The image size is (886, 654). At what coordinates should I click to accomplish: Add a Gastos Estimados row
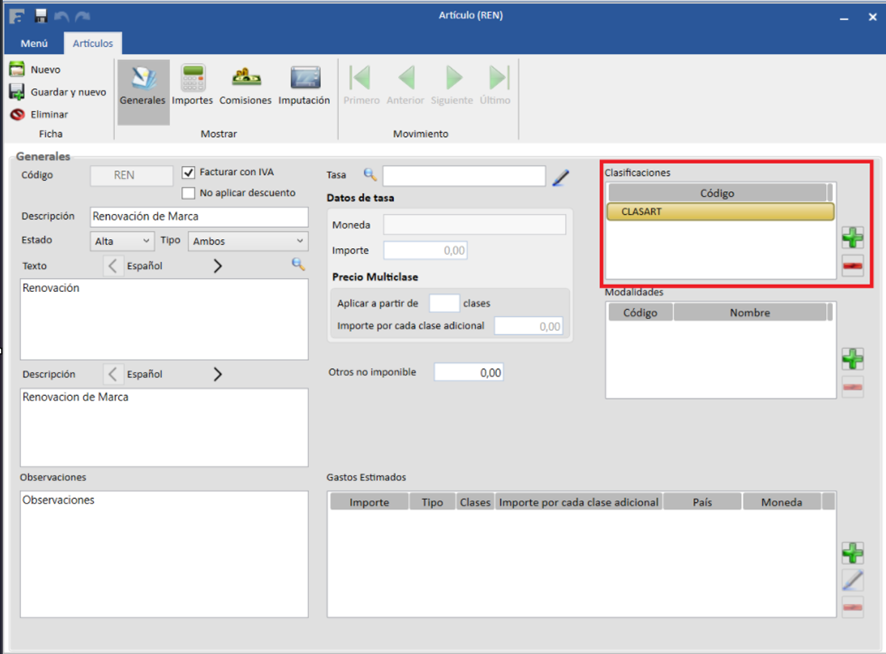(852, 553)
